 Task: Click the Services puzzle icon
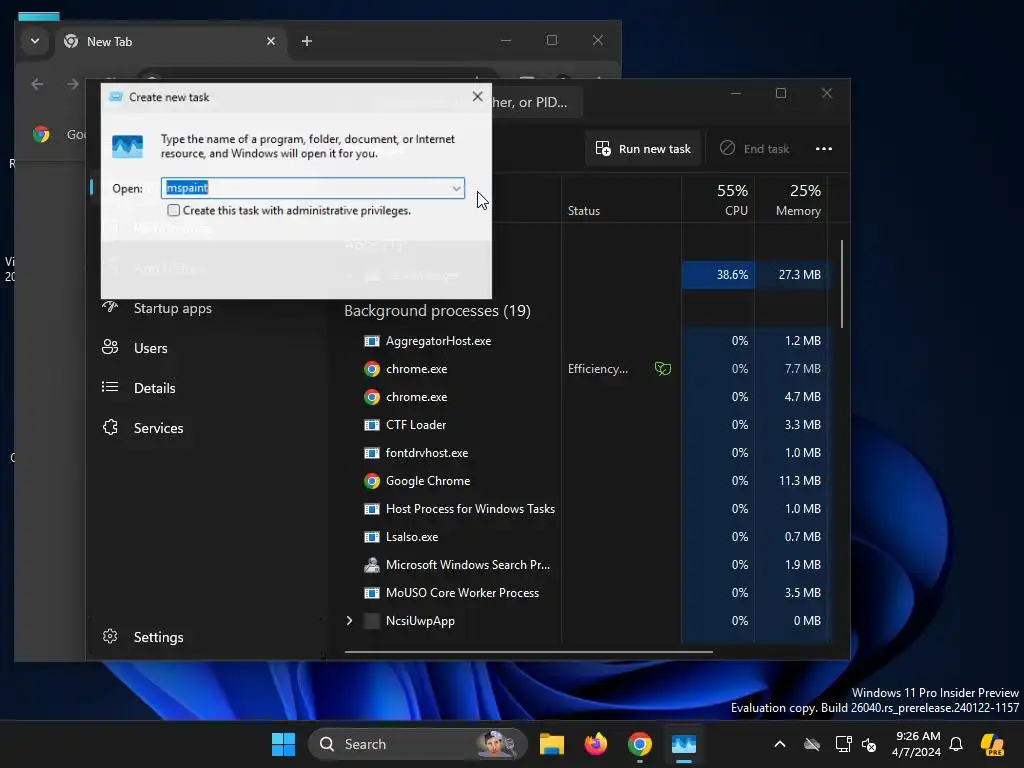pos(110,427)
